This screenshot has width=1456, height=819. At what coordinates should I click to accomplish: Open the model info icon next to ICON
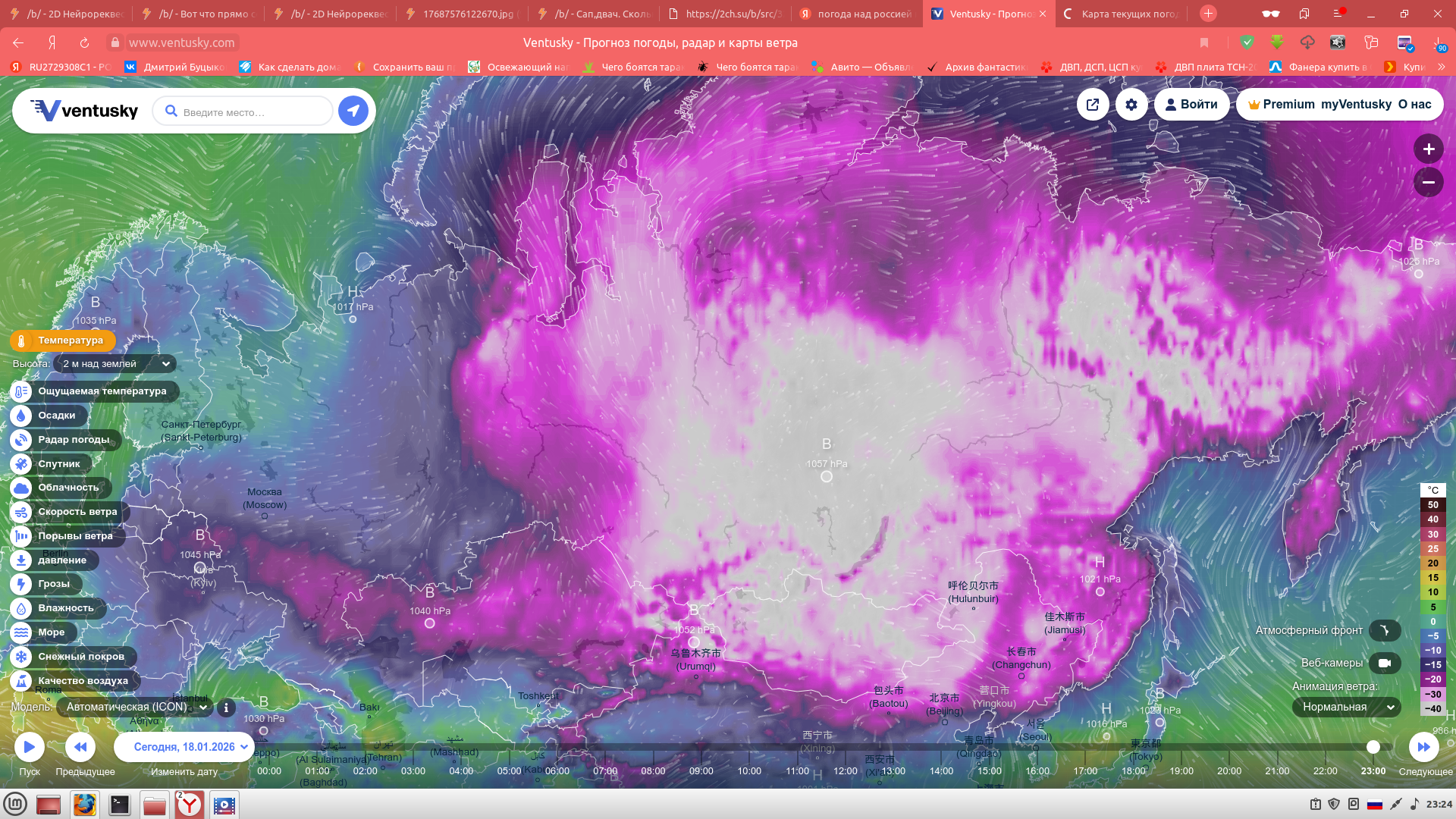click(x=226, y=708)
